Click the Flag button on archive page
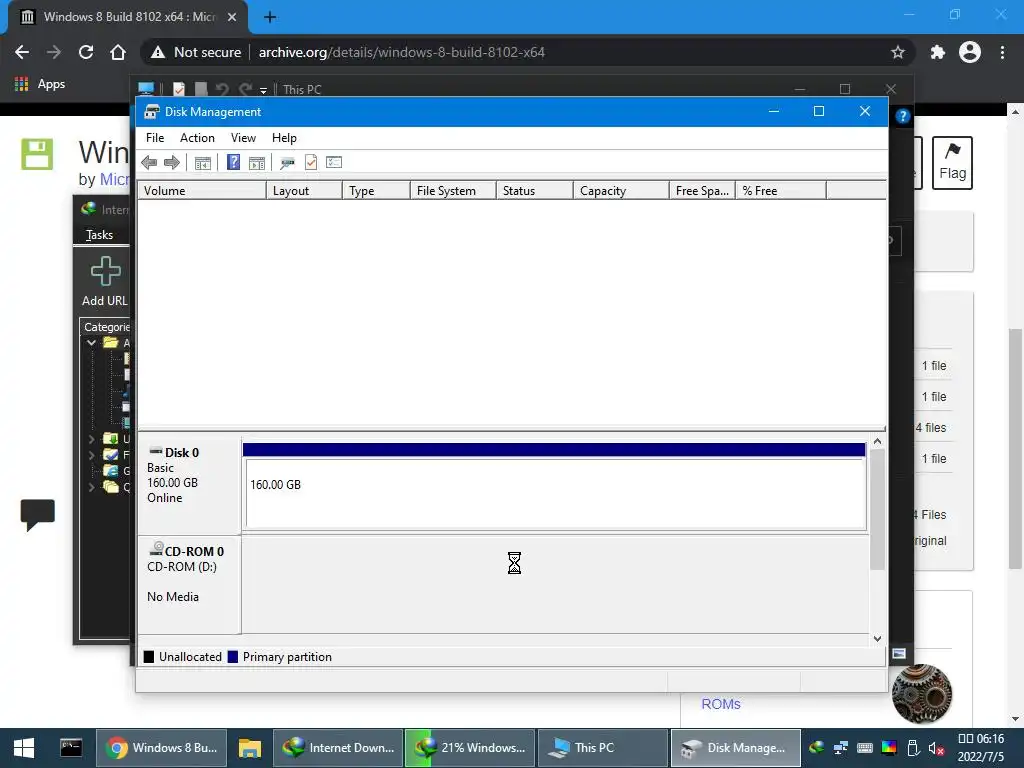1024x768 pixels. click(952, 163)
